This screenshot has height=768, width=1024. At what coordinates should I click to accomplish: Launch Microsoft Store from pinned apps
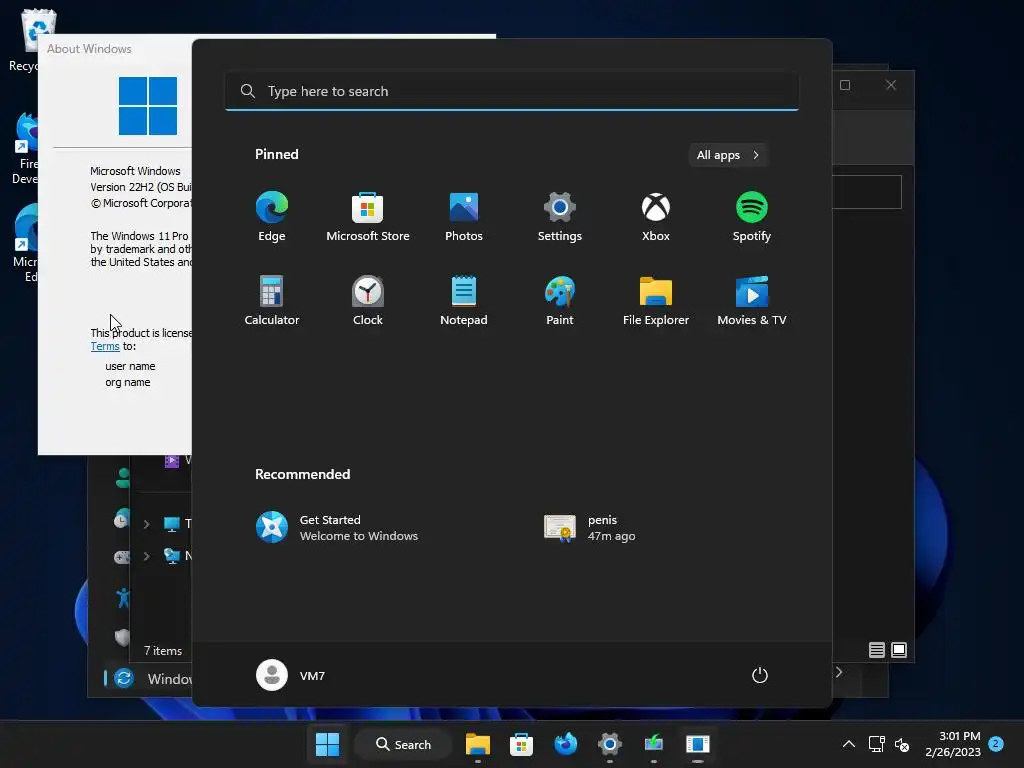[x=368, y=217]
